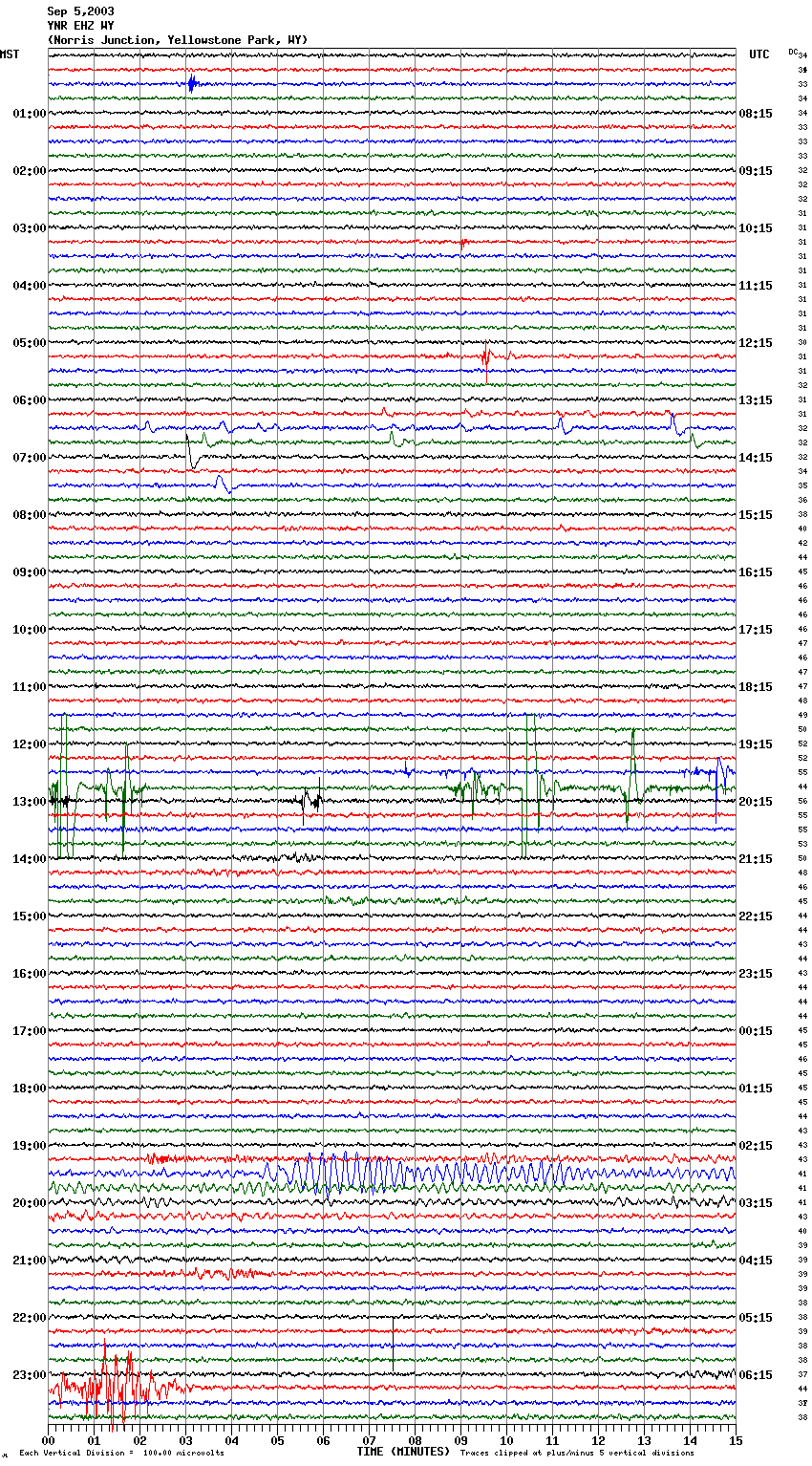Select the '04:00' MST time label

point(30,286)
